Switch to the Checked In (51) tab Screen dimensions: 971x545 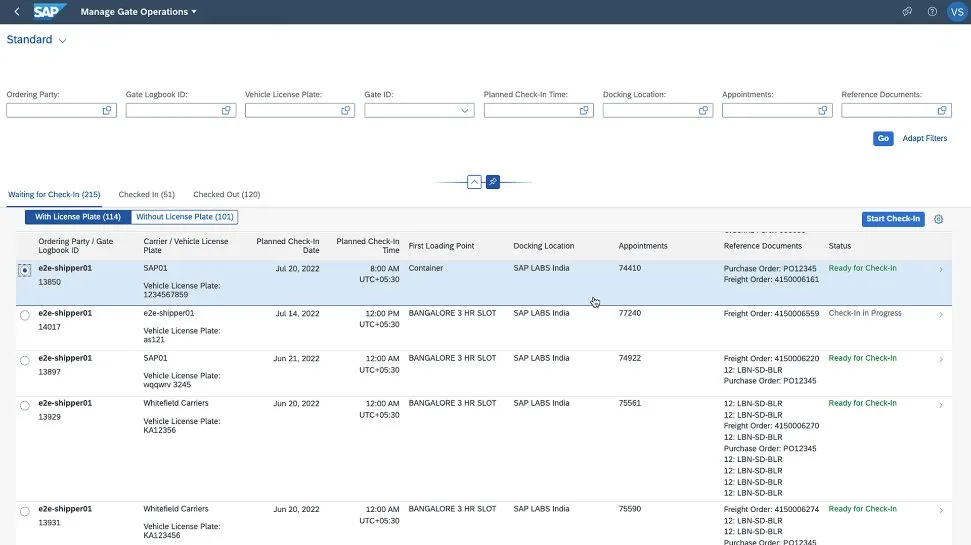tap(146, 194)
